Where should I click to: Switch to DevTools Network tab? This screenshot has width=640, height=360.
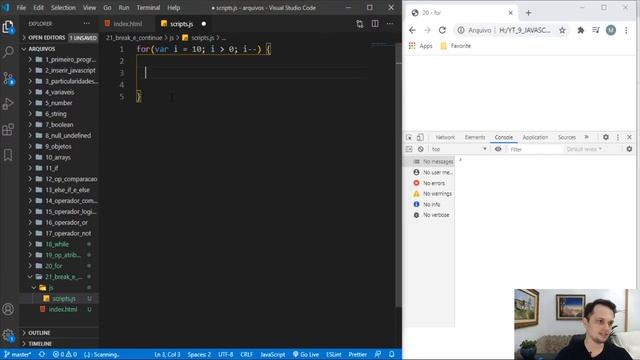[445, 138]
